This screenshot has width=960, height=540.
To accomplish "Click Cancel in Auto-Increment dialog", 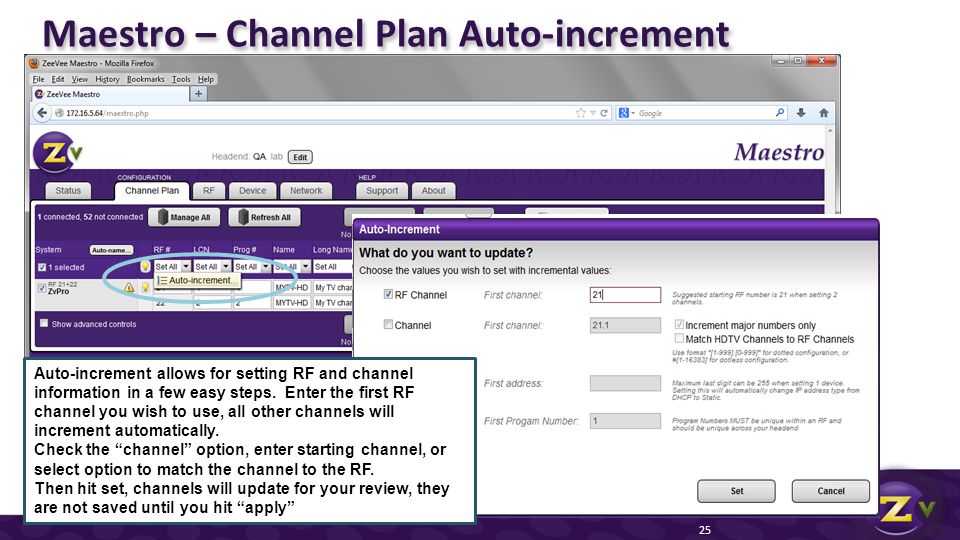I will [x=830, y=491].
